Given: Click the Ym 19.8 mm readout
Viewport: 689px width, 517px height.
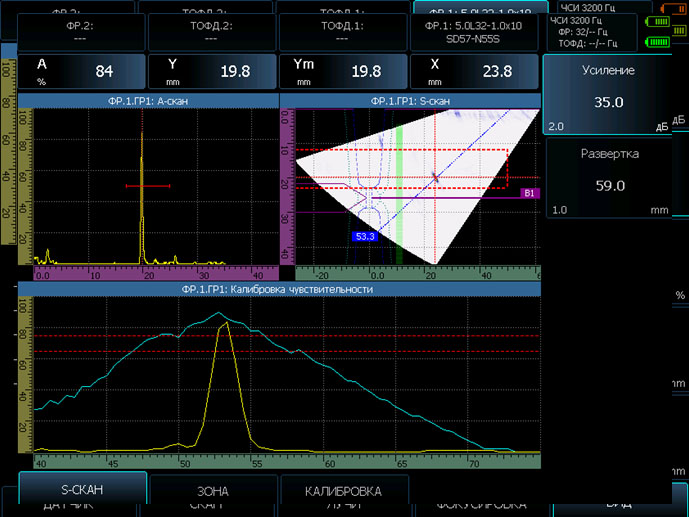Looking at the screenshot, I should tap(343, 71).
